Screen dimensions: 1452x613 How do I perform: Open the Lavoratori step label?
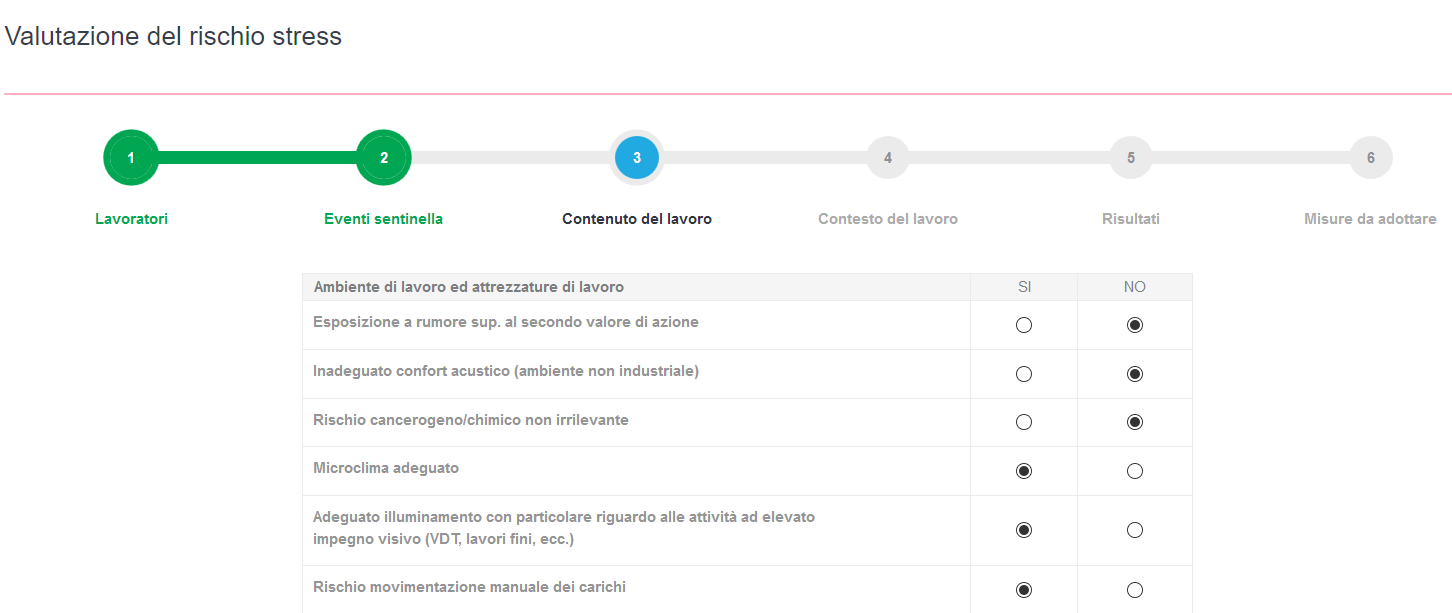coord(131,219)
